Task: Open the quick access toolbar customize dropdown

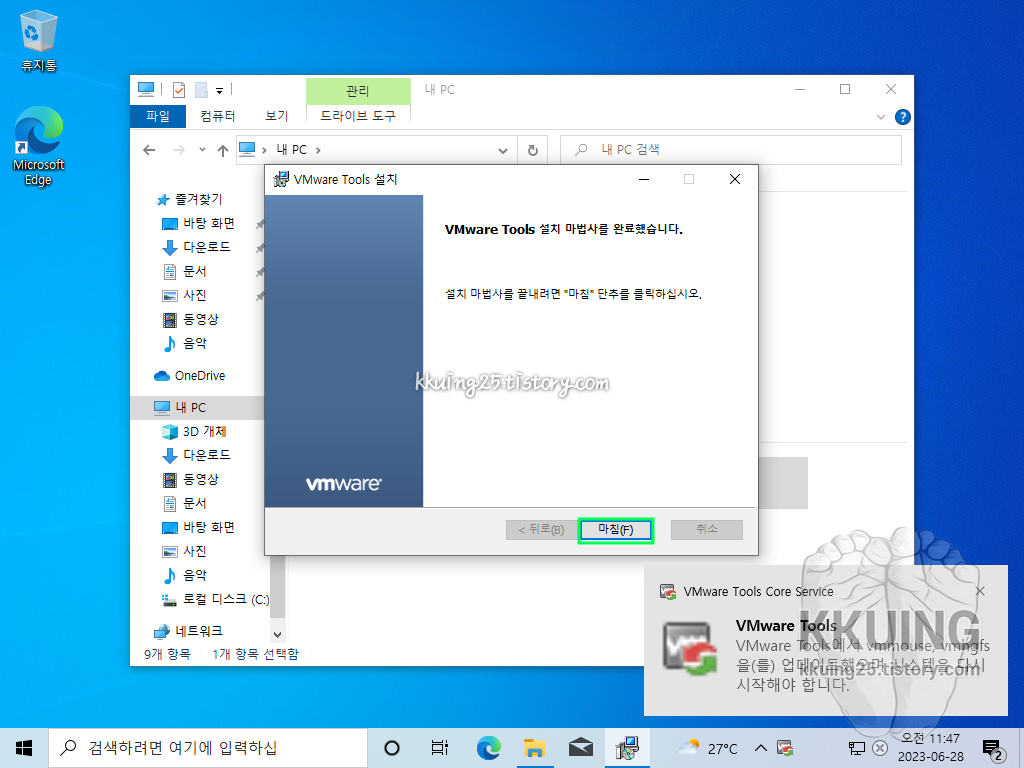Action: point(219,90)
